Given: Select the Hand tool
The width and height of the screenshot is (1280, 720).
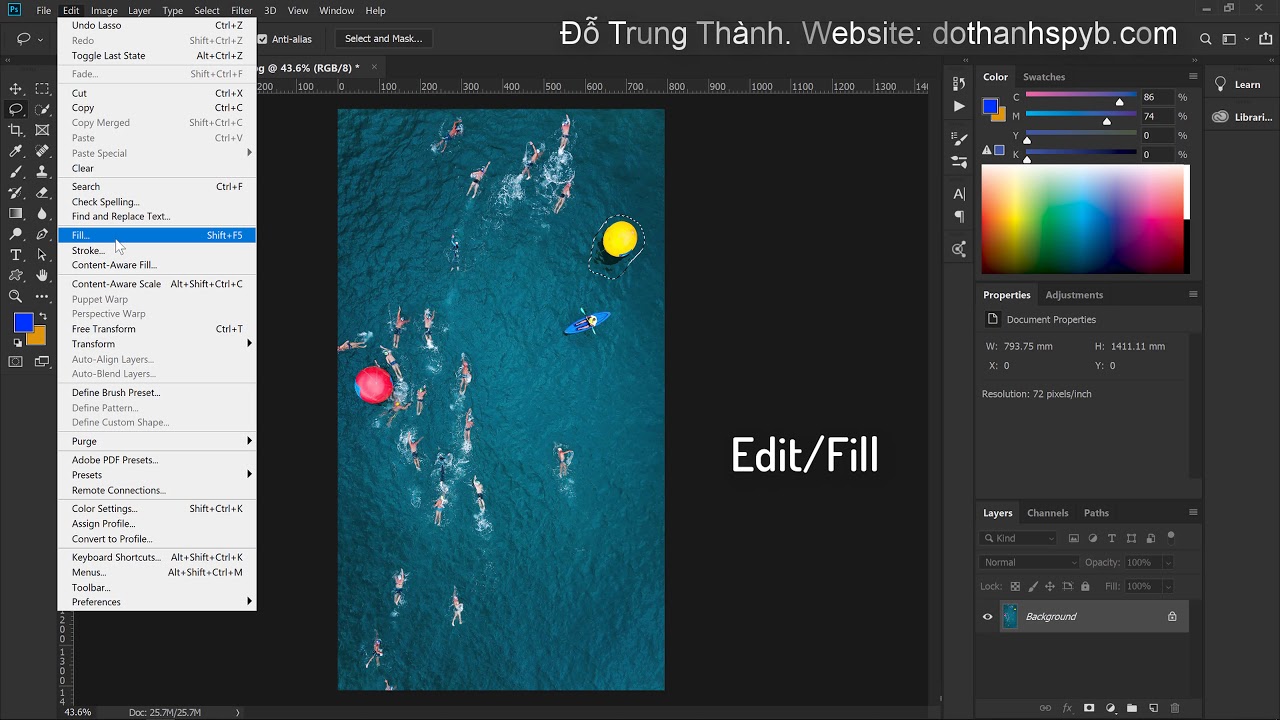Looking at the screenshot, I should coord(42,275).
